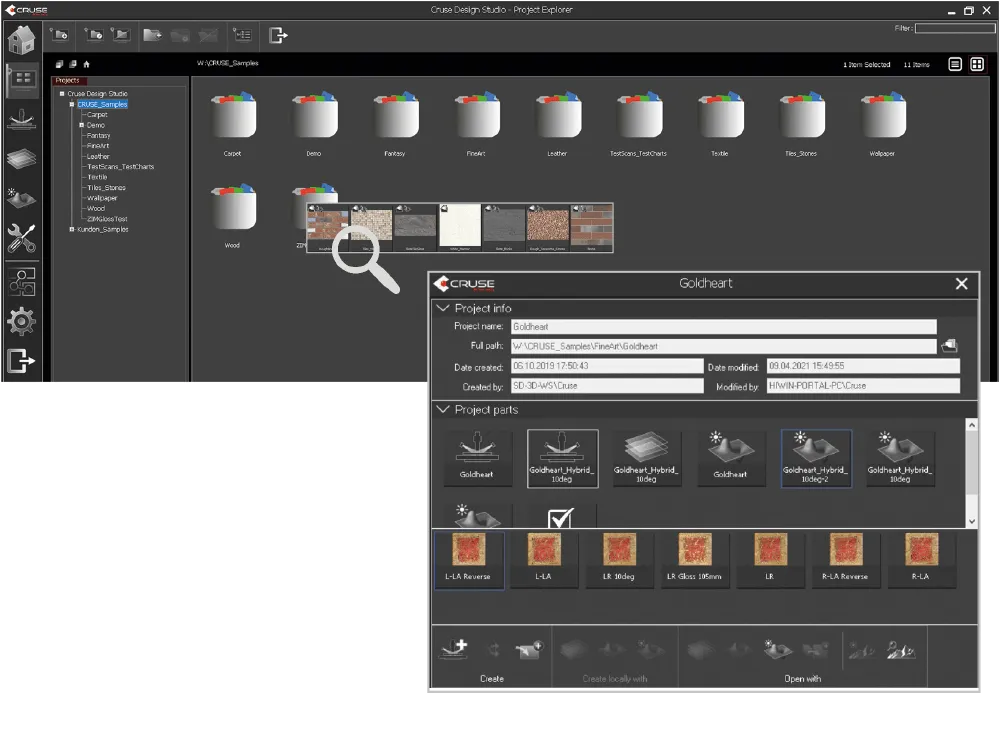Expand the Kunden_Samples tree node
The width and height of the screenshot is (1000, 750).
pos(71,229)
